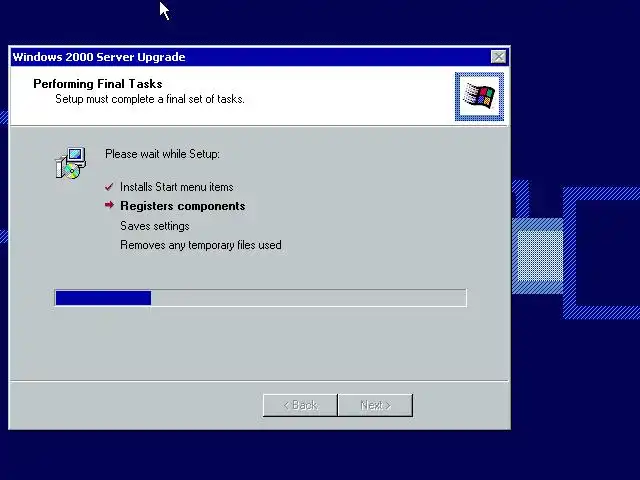This screenshot has width=640, height=480.
Task: Select the 'Saves settings' step text
Action: coord(155,226)
